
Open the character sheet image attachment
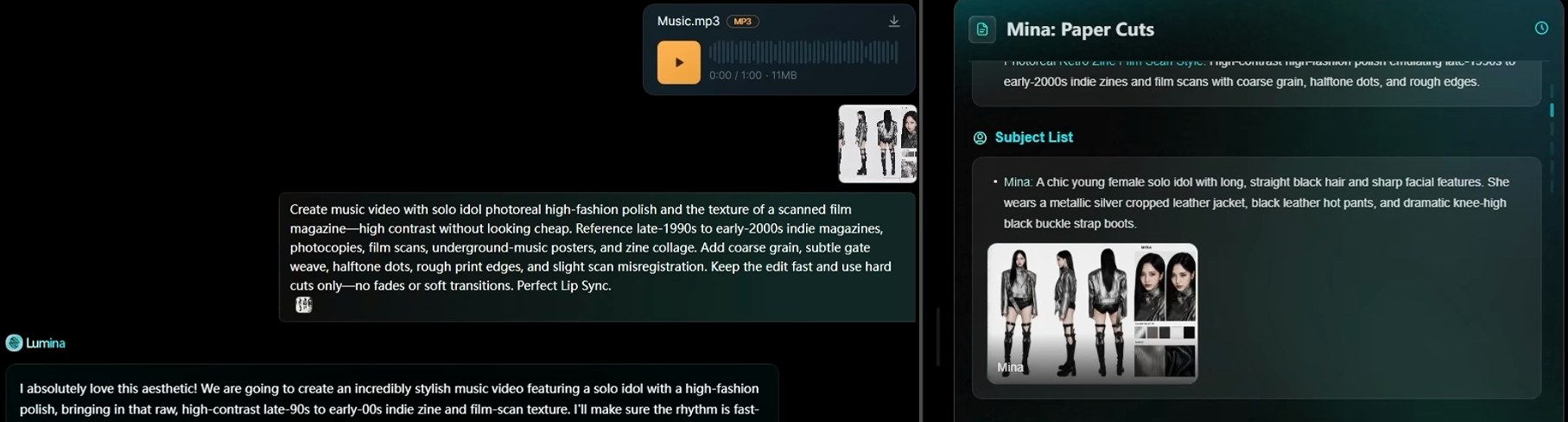pos(878,144)
